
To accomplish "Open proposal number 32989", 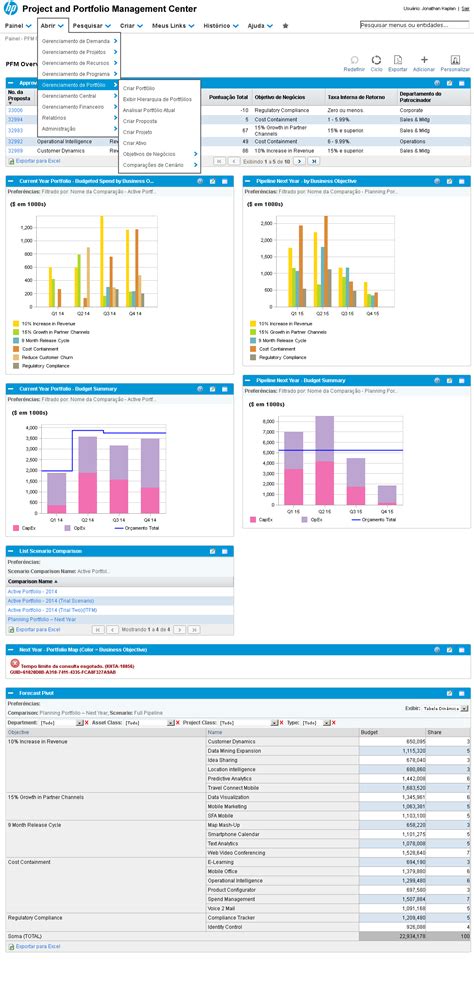I will point(15,151).
